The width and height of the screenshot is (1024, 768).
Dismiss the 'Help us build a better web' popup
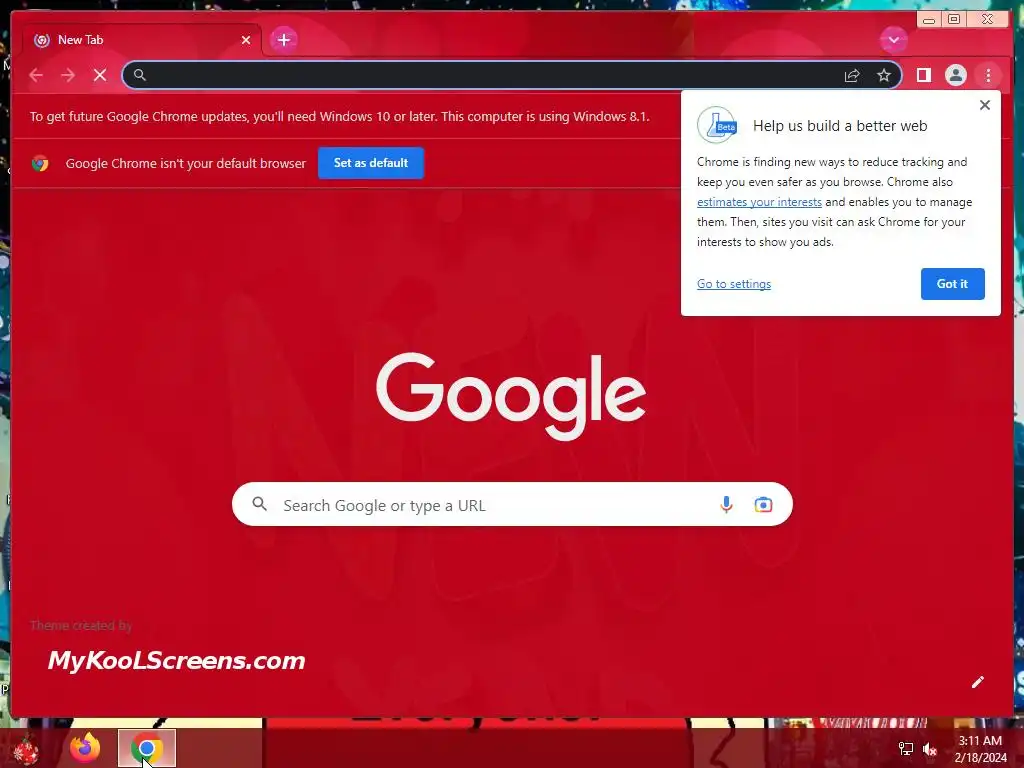[x=985, y=105]
